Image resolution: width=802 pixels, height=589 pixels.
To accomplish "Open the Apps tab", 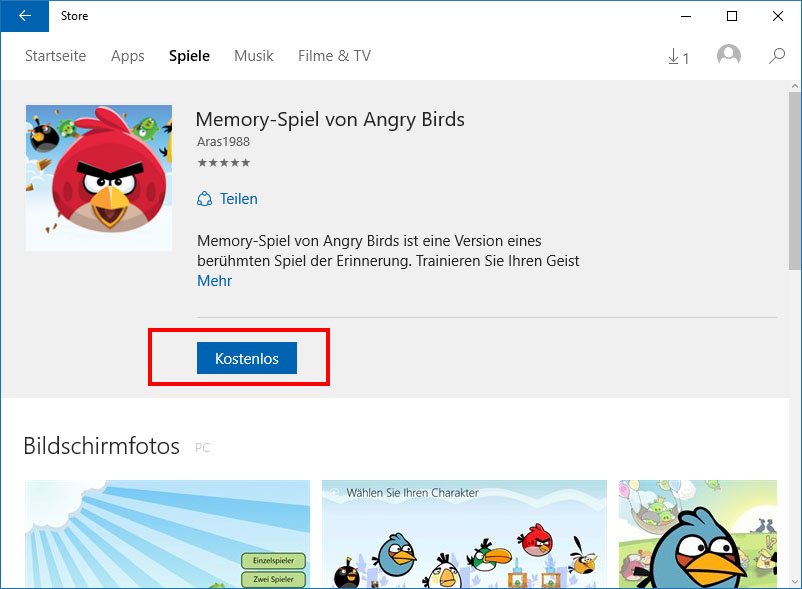I will [127, 56].
